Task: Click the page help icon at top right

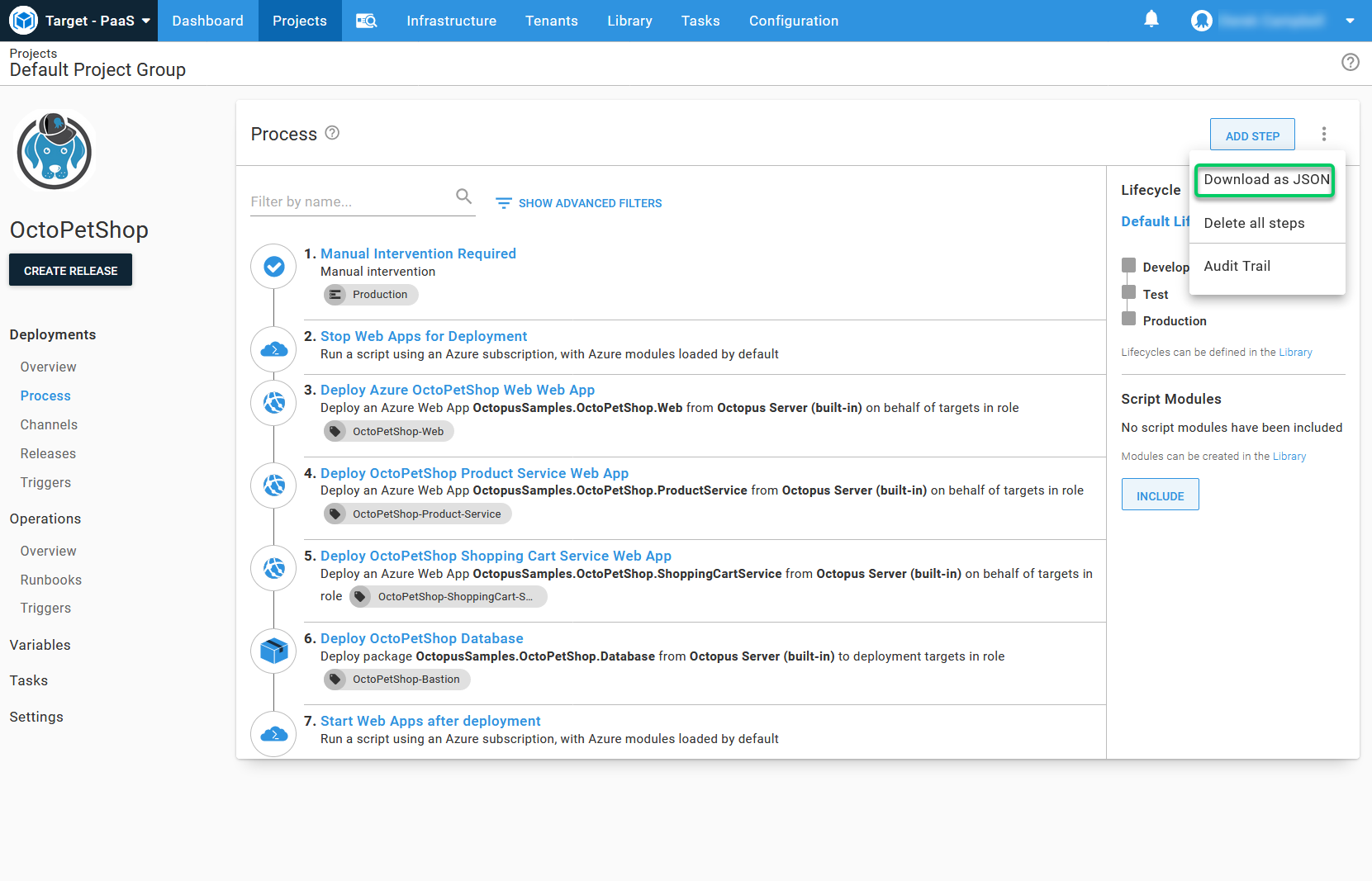Action: [x=1350, y=62]
